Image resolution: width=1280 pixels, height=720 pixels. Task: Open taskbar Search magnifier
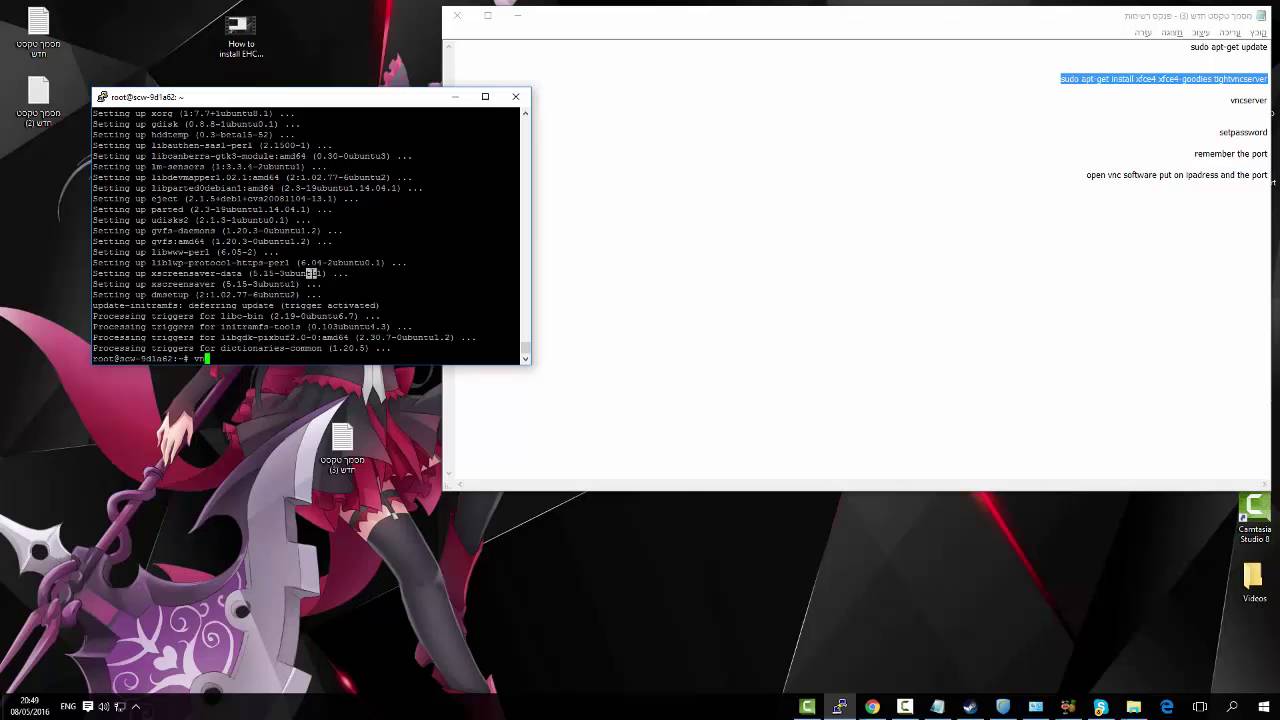tap(1232, 707)
